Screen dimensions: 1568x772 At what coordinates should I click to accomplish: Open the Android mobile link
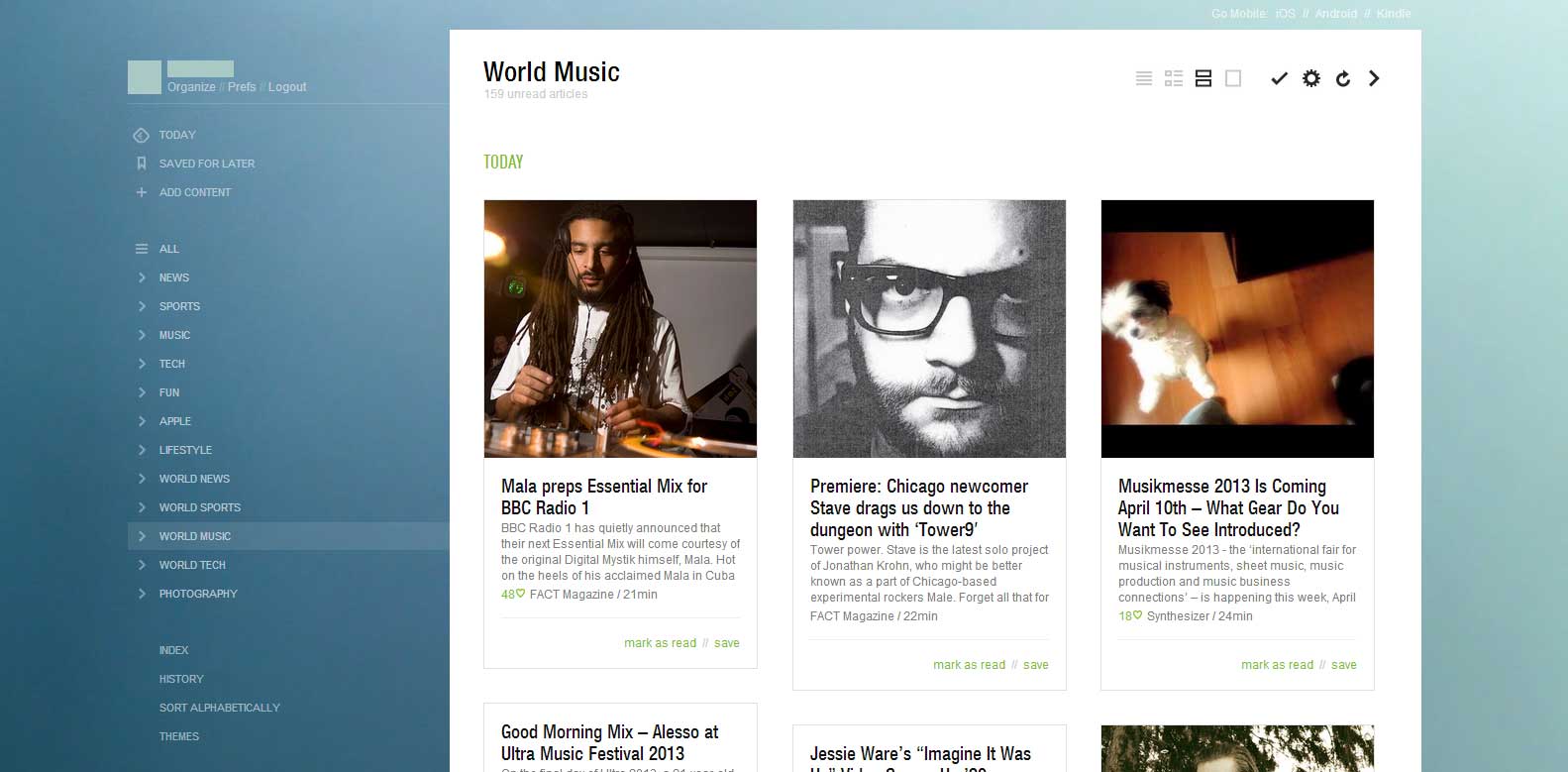pyautogui.click(x=1336, y=14)
